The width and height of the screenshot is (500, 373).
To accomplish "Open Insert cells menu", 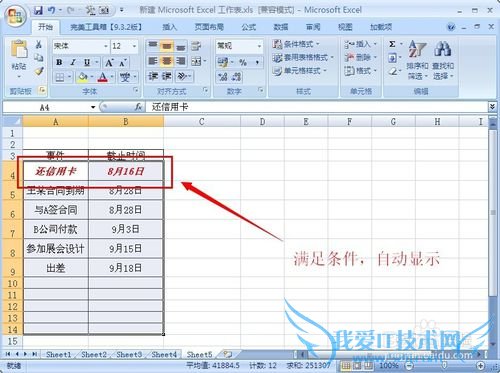I will point(361,44).
